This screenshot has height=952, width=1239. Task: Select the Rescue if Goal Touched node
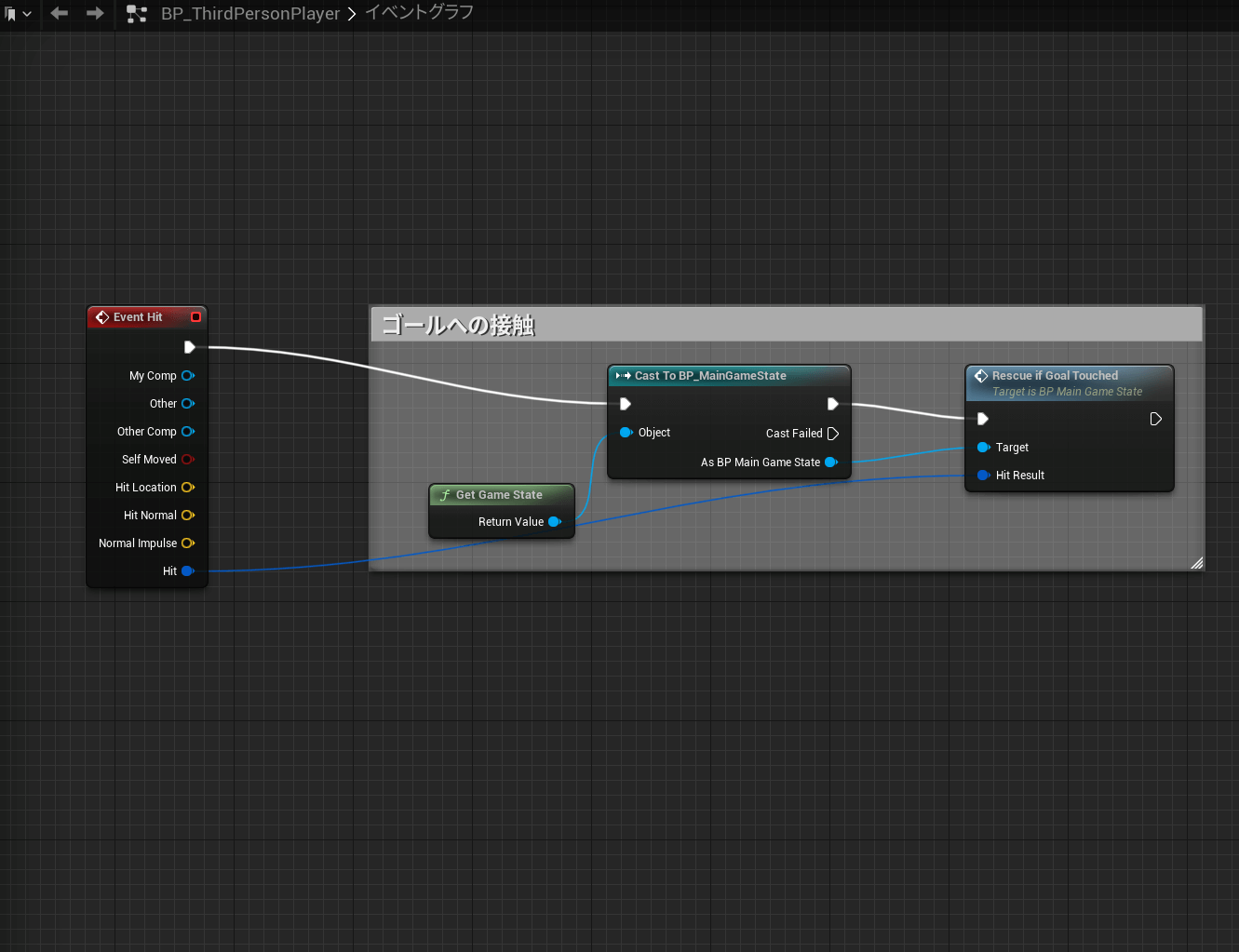pos(1055,376)
